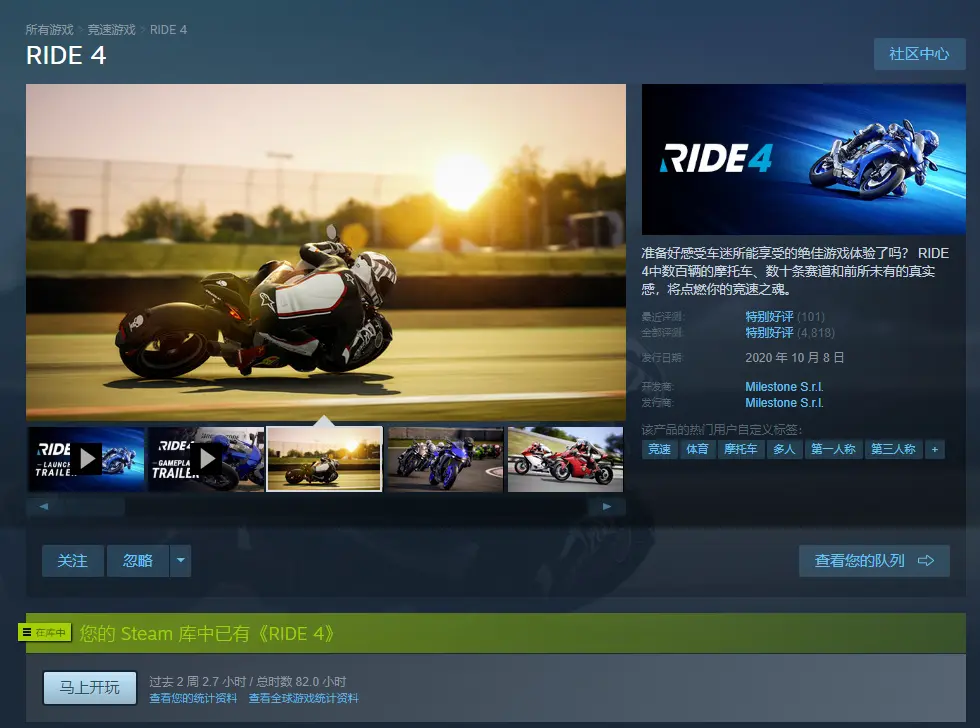The width and height of the screenshot is (980, 728).
Task: Go to 竞速游戏 breadcrumb category
Action: 111,29
